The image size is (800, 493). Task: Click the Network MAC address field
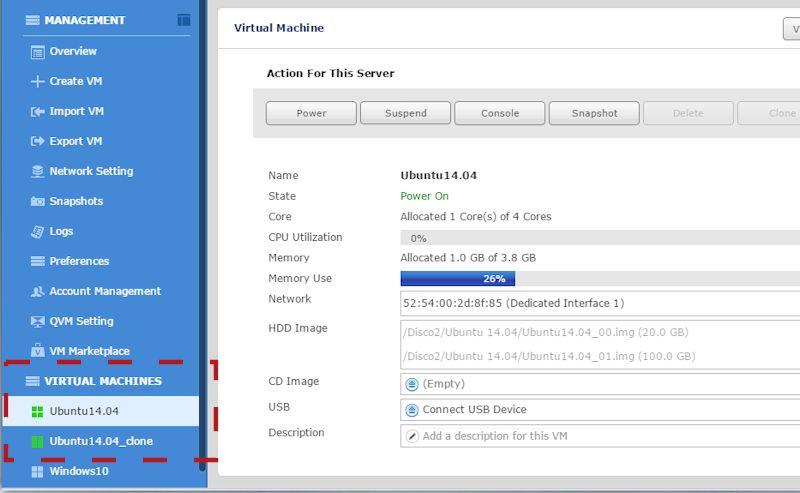click(x=600, y=304)
